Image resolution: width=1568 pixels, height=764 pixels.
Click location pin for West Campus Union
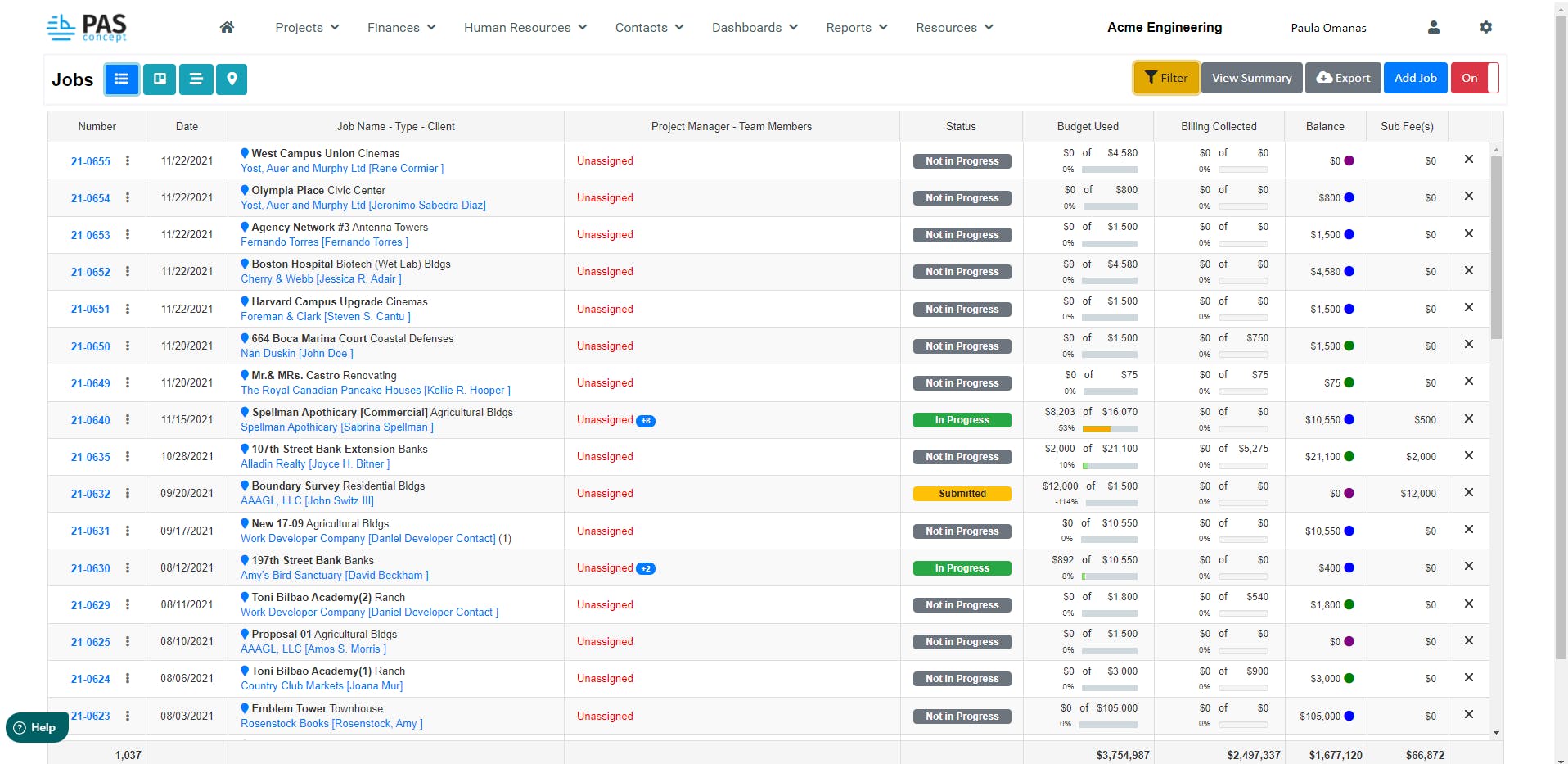click(245, 153)
